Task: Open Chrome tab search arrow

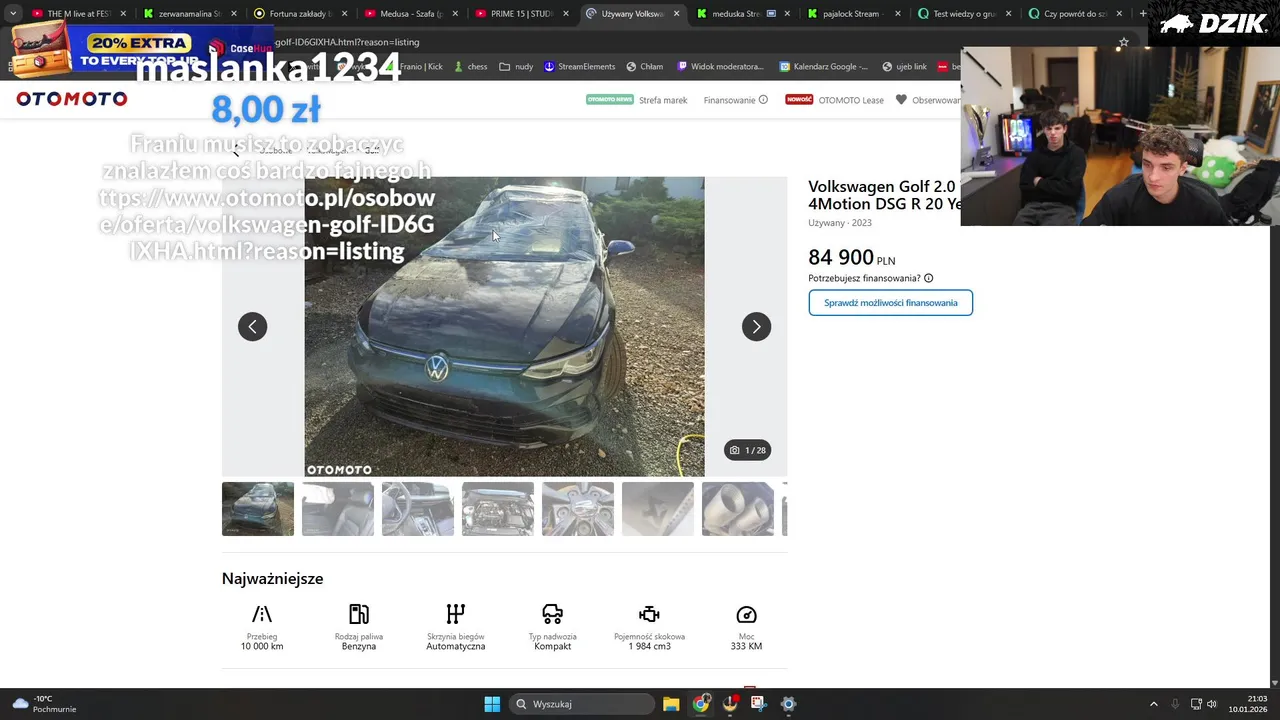Action: click(x=13, y=14)
